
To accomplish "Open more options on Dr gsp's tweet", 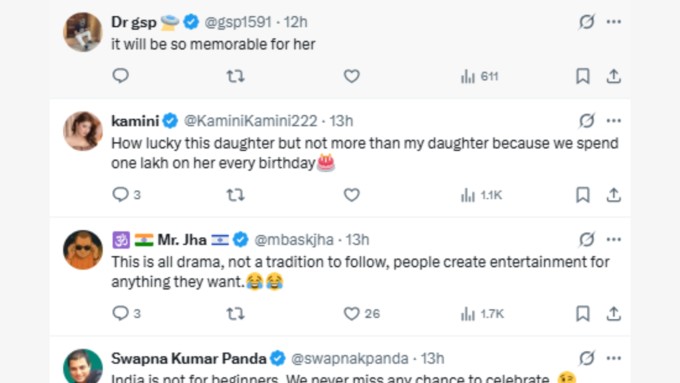I will click(614, 22).
